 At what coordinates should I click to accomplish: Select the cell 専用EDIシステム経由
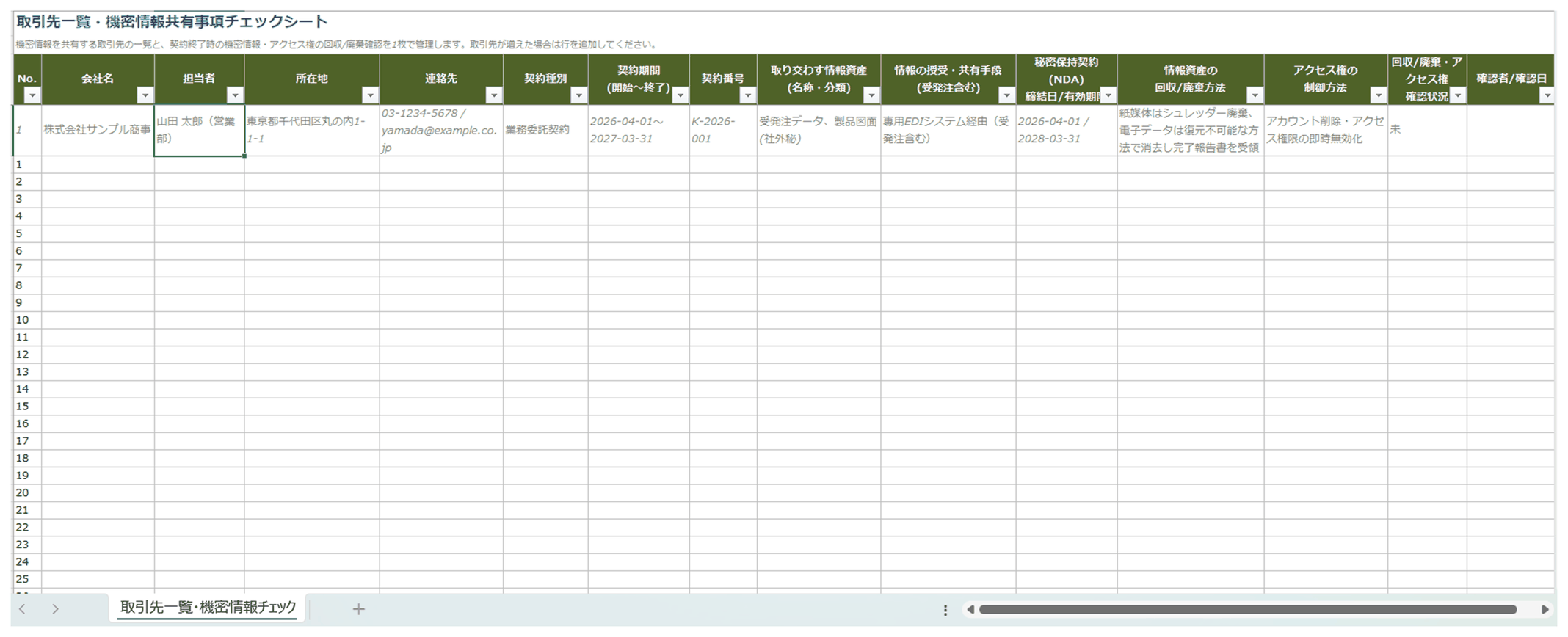(x=948, y=130)
